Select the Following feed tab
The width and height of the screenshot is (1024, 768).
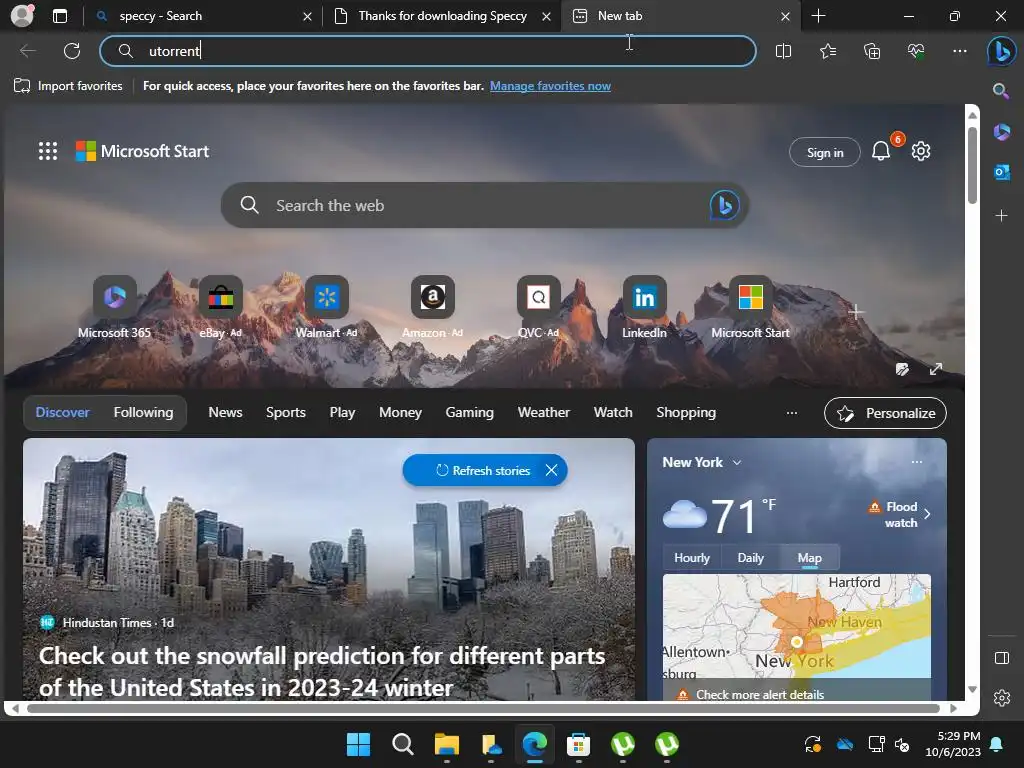point(144,413)
